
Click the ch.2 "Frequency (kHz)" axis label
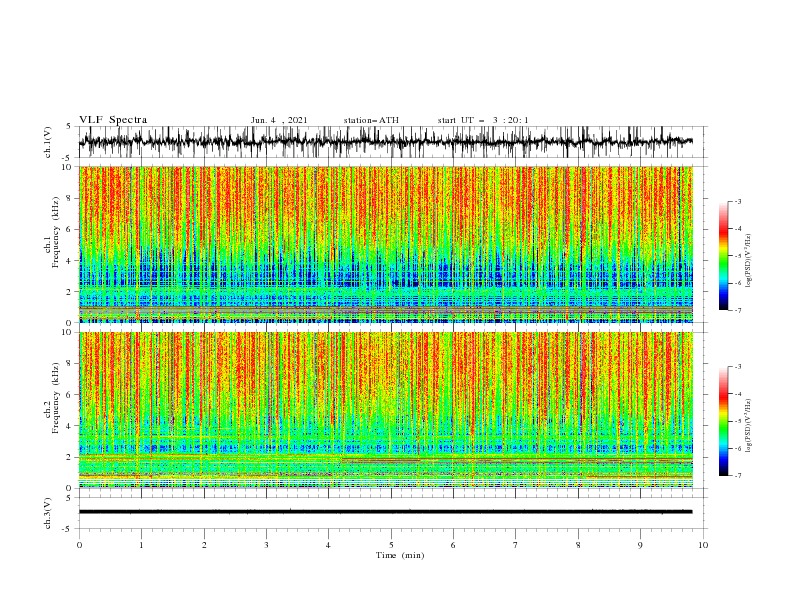click(56, 398)
